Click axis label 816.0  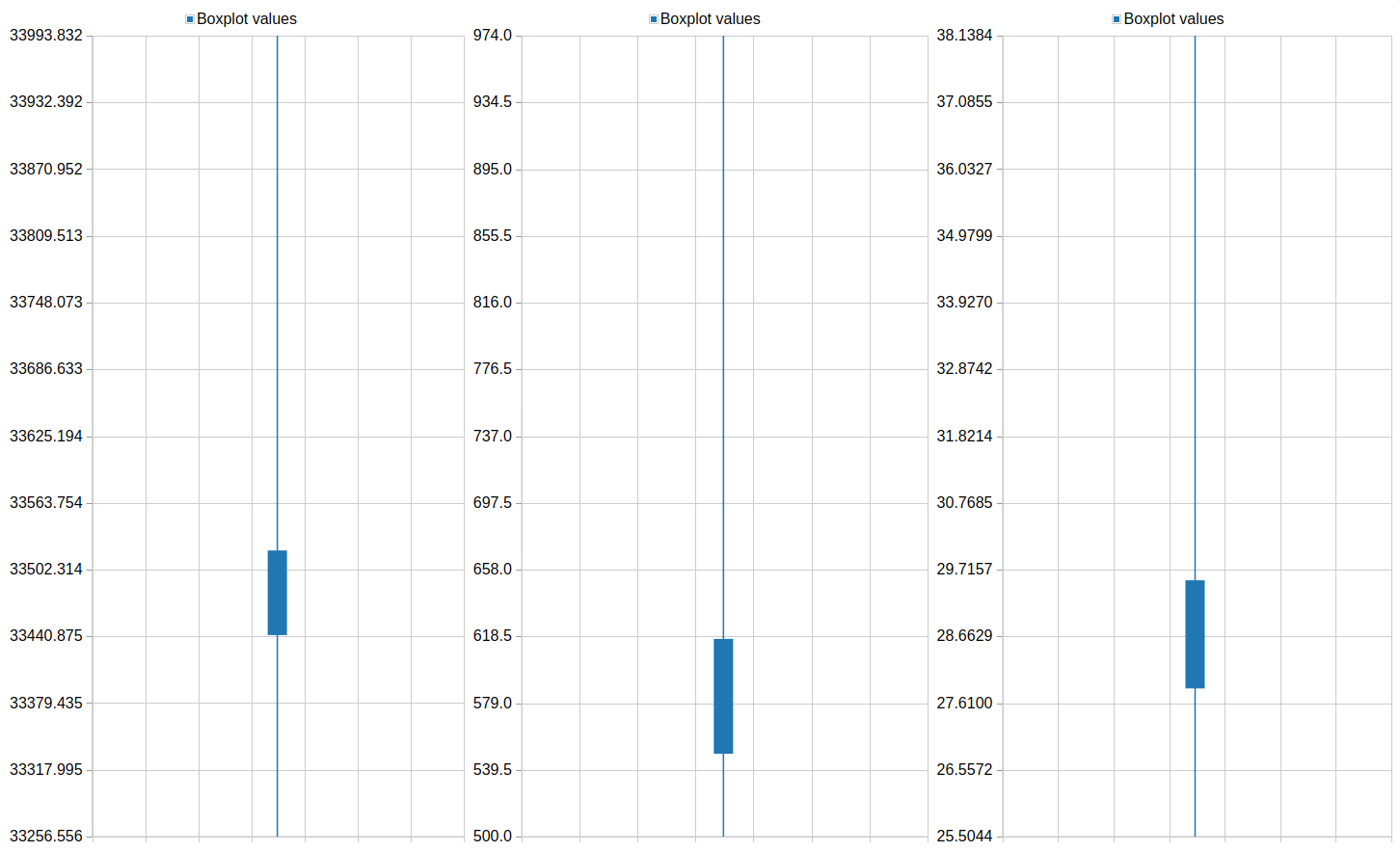click(x=493, y=303)
